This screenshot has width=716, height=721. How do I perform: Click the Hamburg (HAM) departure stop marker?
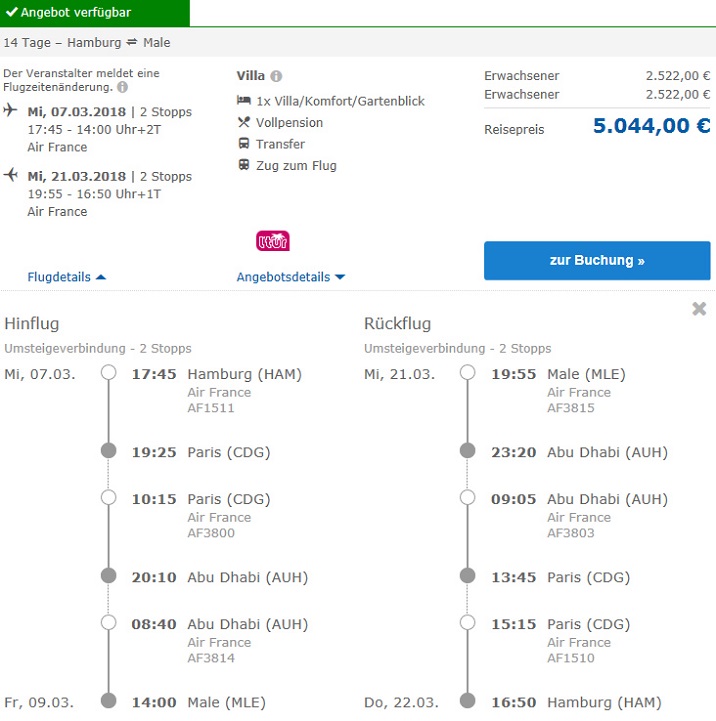click(109, 374)
